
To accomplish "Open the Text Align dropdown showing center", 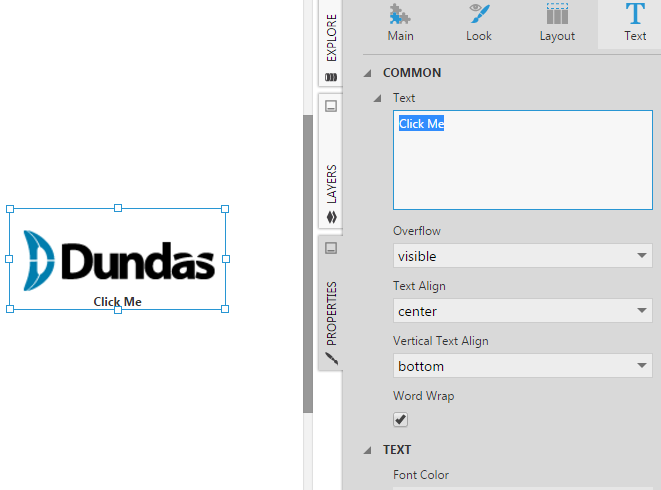I will pos(523,311).
